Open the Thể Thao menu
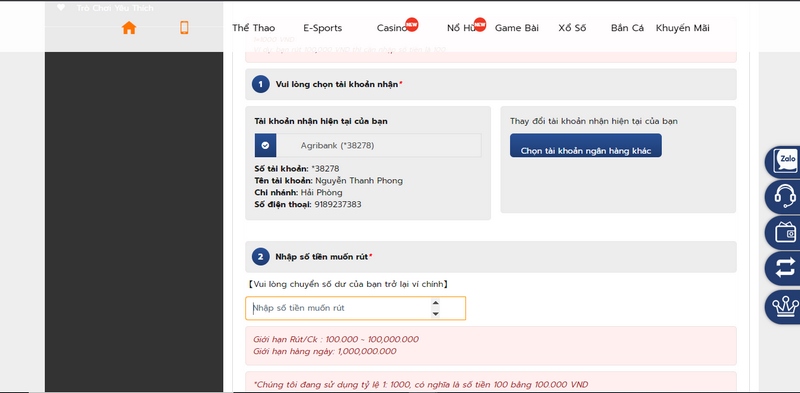 [x=254, y=28]
